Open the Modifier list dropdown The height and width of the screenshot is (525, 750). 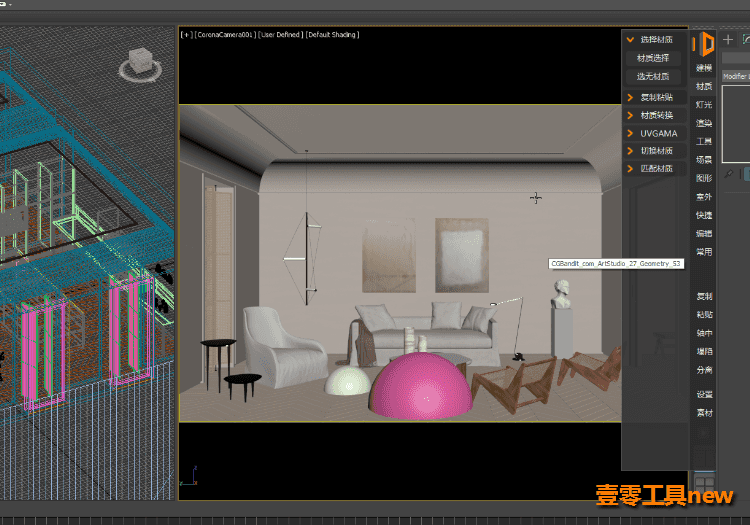[736, 76]
